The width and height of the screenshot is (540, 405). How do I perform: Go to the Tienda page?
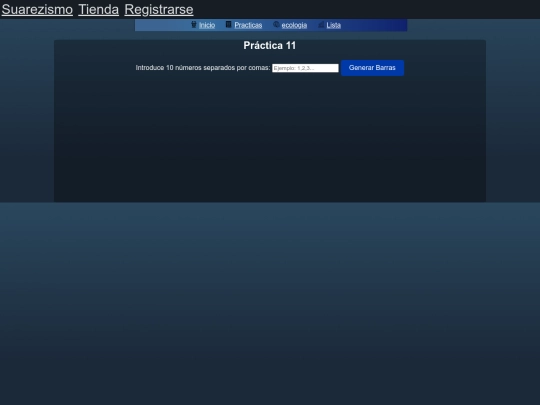(x=98, y=9)
